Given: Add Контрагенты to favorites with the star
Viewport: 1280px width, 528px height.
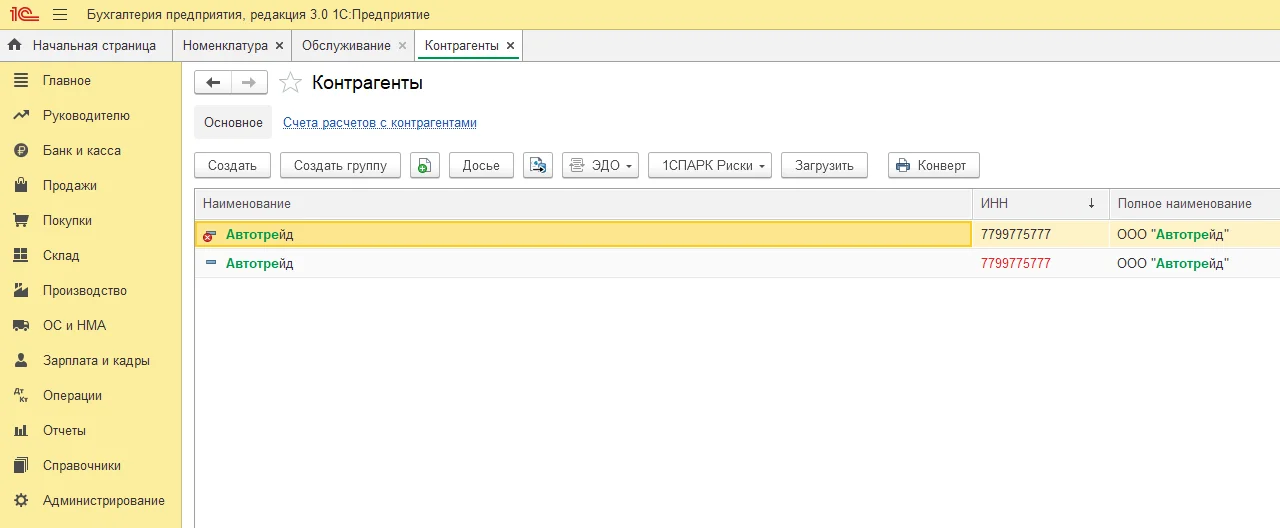Looking at the screenshot, I should (290, 82).
